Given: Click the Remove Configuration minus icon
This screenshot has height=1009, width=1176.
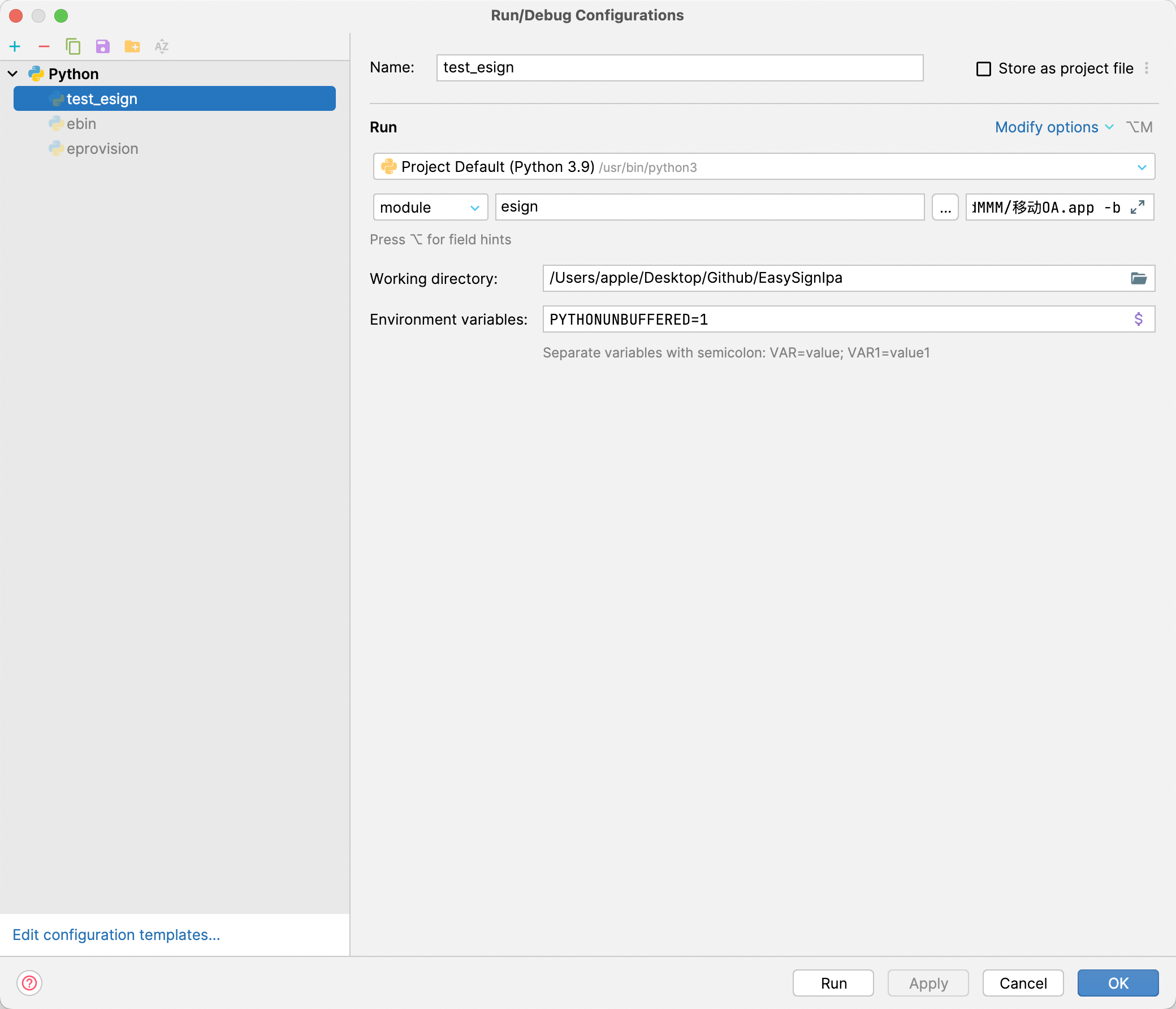Looking at the screenshot, I should [x=44, y=46].
